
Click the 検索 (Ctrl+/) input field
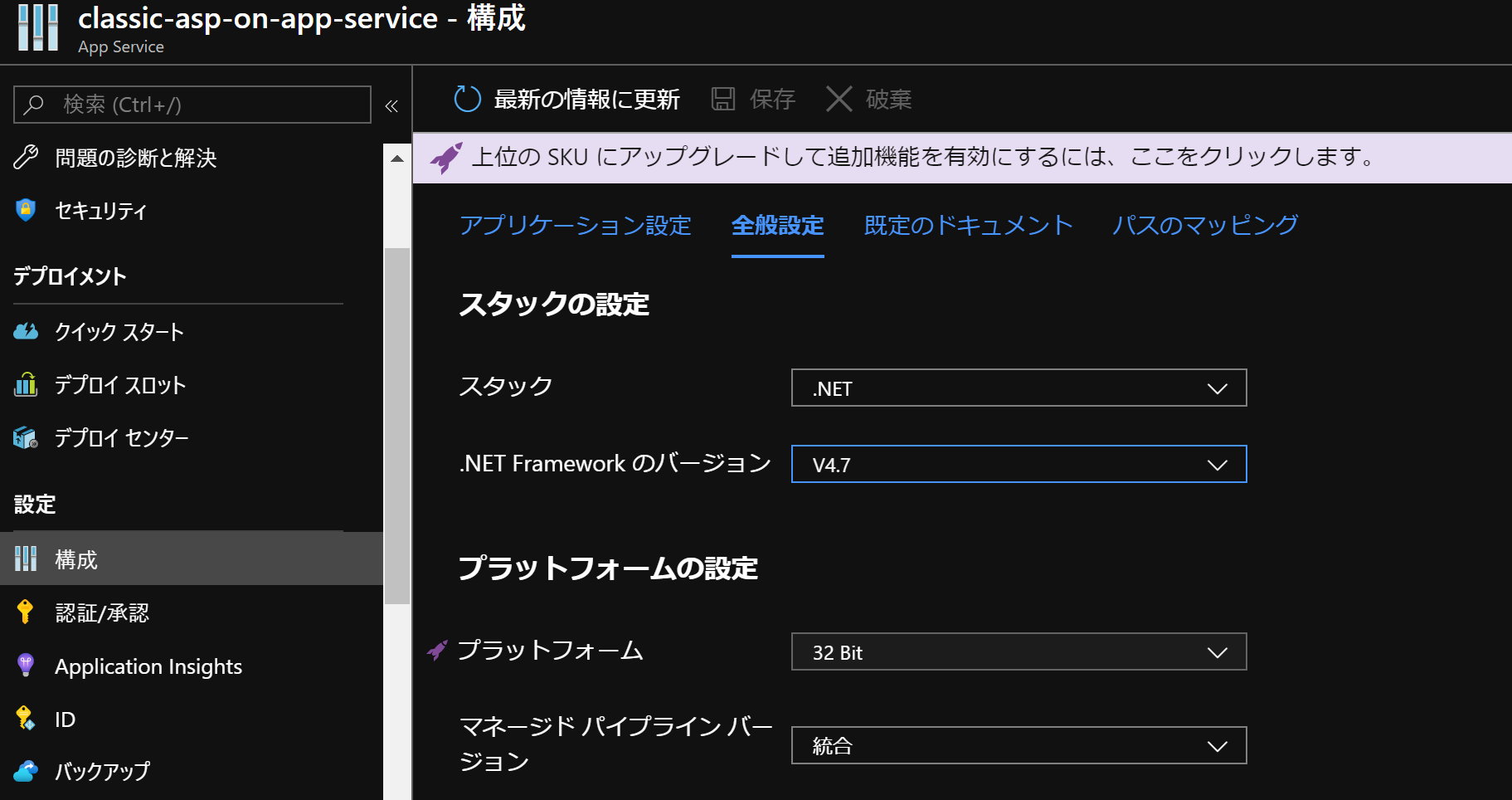(192, 105)
